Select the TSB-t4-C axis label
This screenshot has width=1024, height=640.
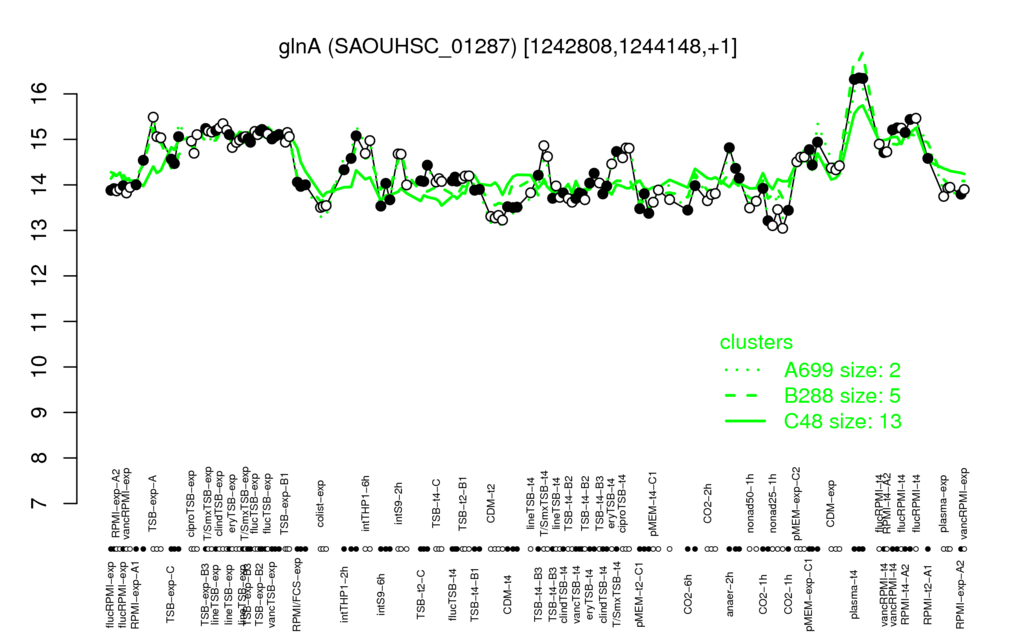(437, 502)
